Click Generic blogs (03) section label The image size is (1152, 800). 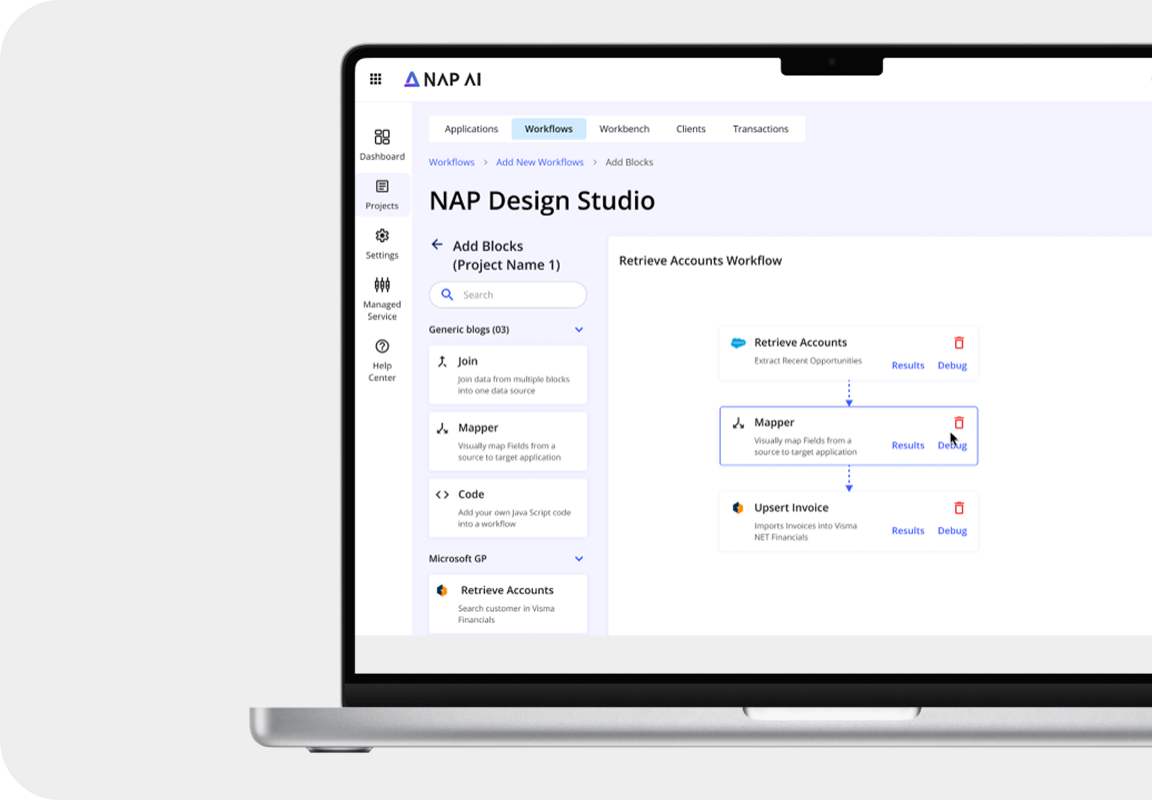(469, 330)
